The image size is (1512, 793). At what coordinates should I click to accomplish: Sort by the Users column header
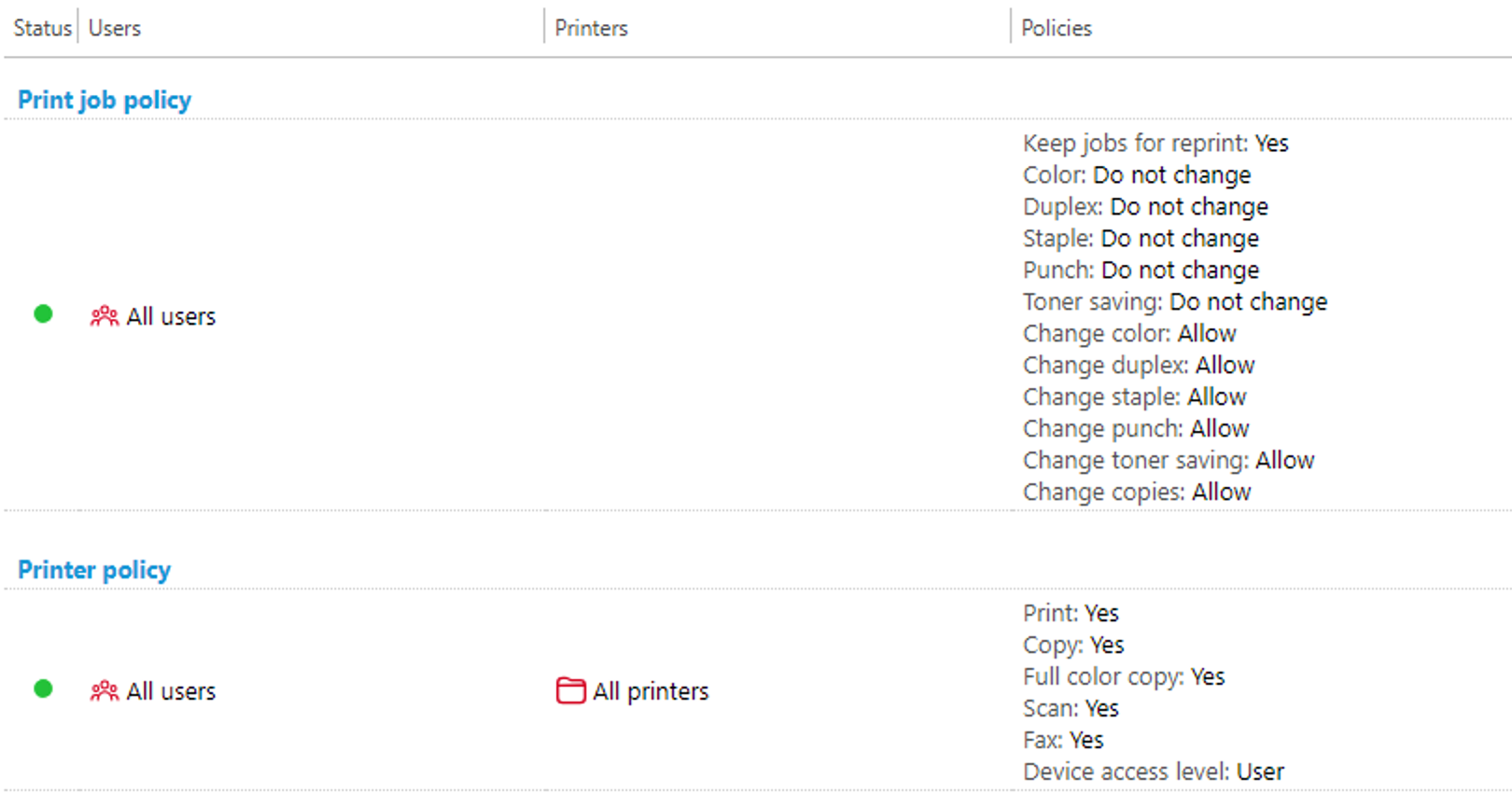pyautogui.click(x=115, y=28)
